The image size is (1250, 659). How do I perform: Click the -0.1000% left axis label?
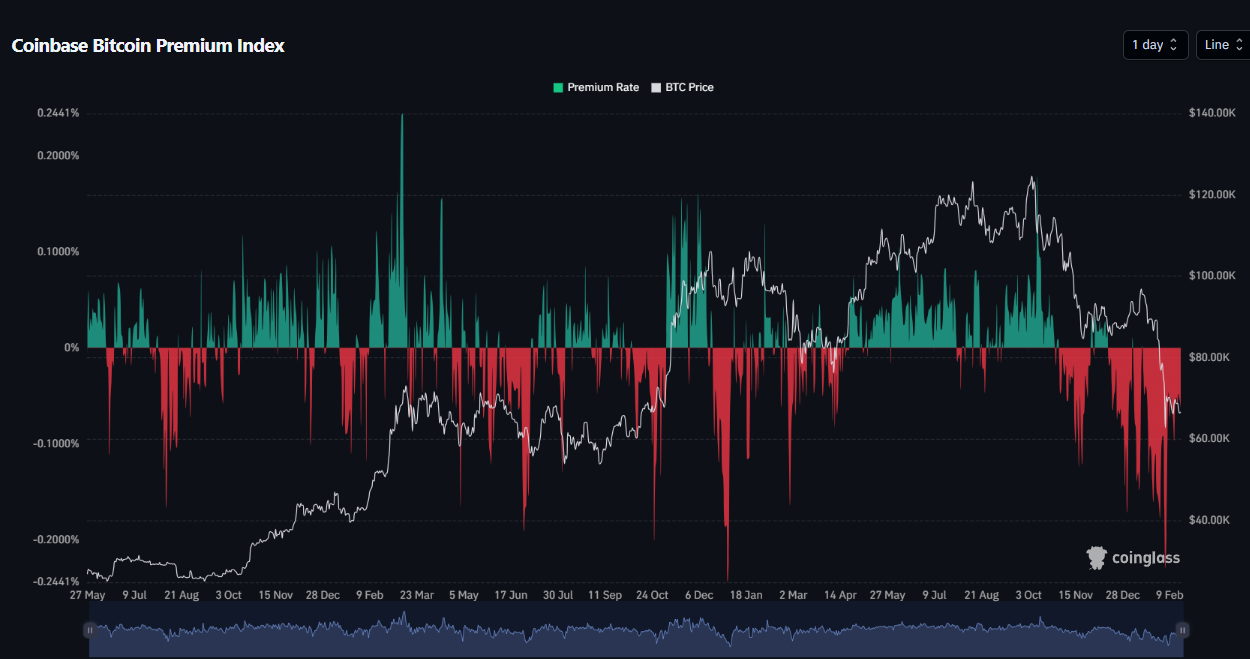pyautogui.click(x=56, y=444)
